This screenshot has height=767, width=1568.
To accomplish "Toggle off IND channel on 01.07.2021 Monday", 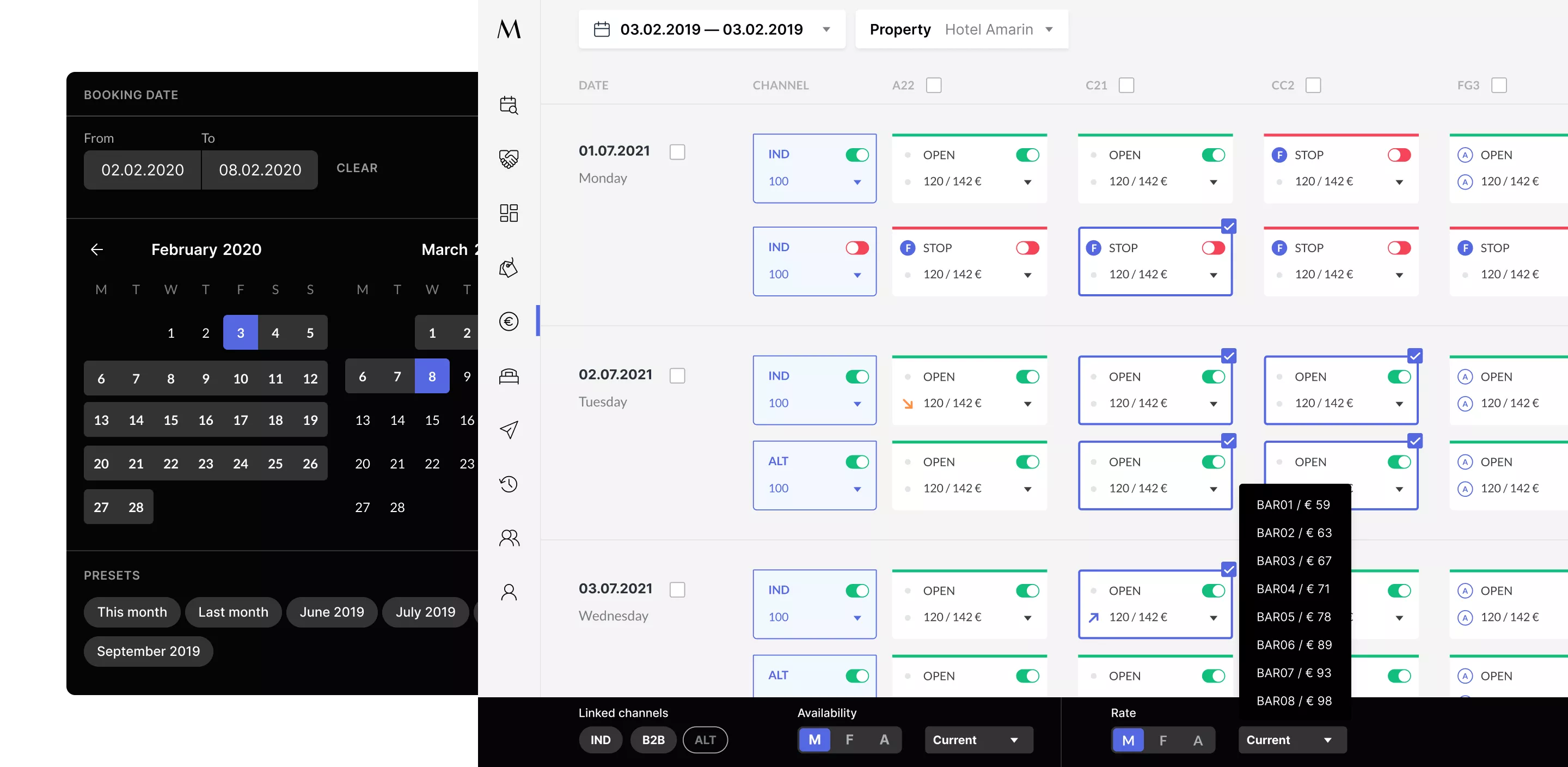I will (856, 155).
